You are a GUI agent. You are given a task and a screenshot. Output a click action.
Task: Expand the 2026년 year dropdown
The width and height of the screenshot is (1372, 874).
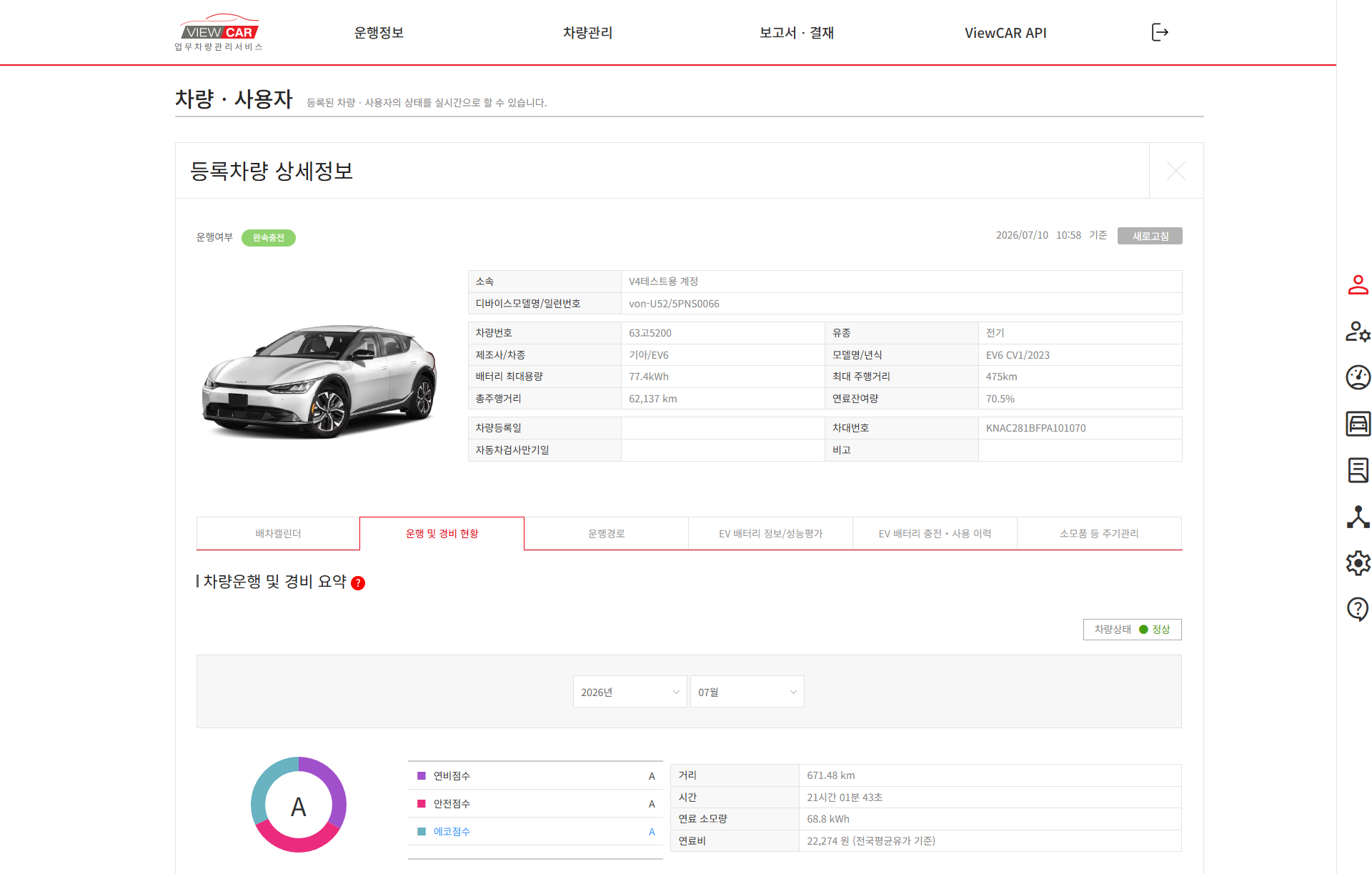(630, 692)
